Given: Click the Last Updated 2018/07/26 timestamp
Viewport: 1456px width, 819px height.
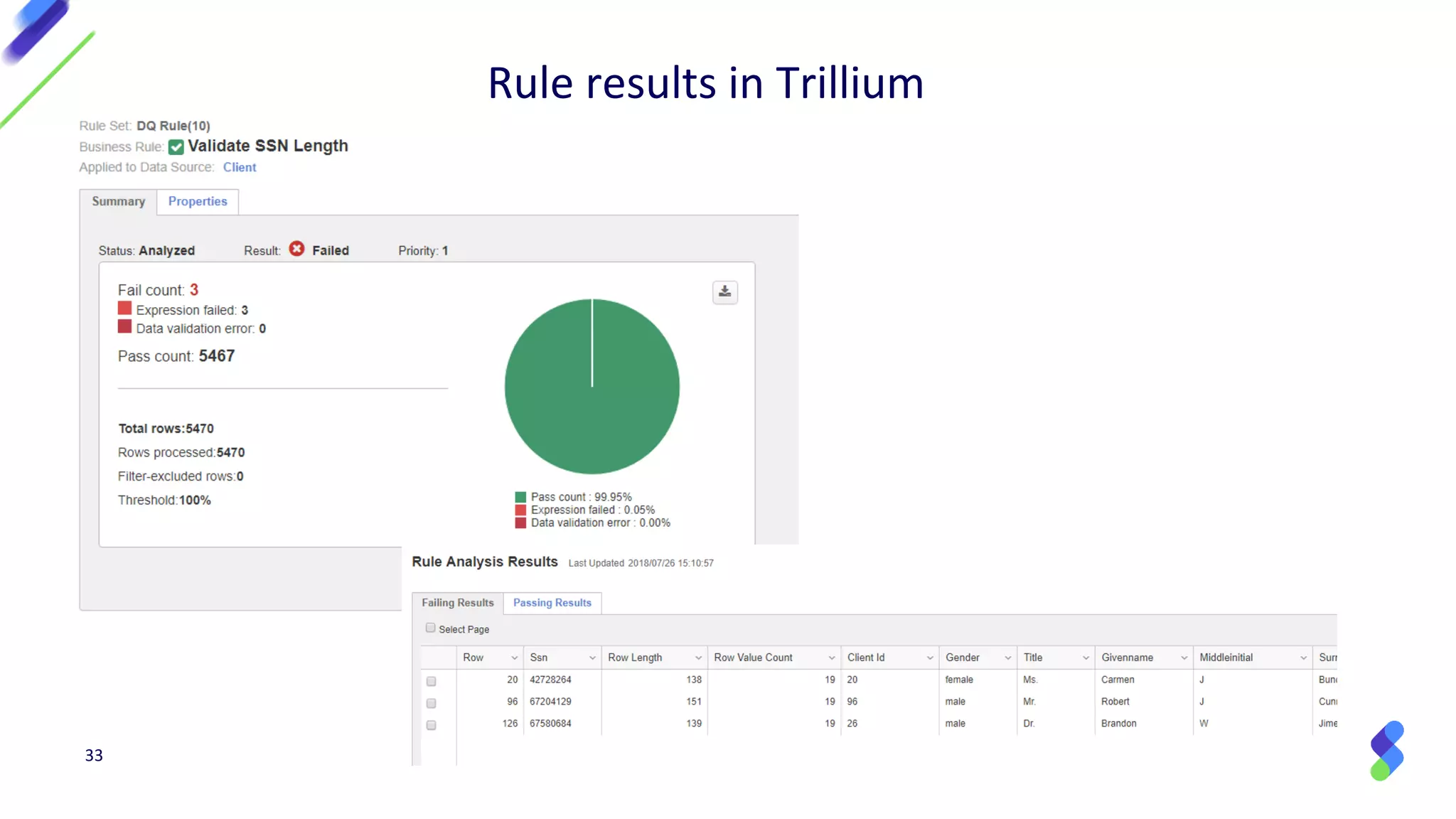Looking at the screenshot, I should (641, 563).
